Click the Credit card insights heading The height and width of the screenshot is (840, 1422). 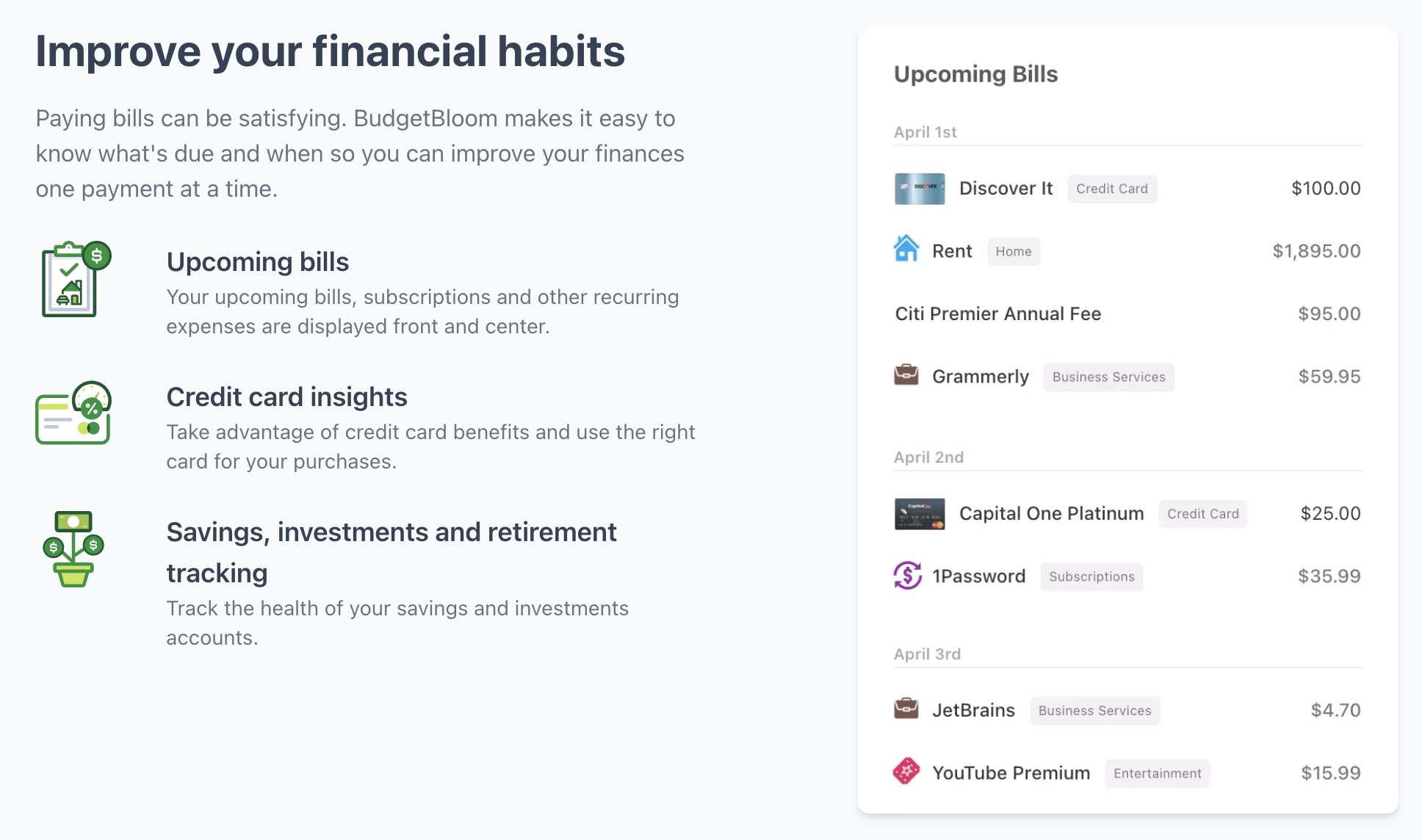(287, 397)
